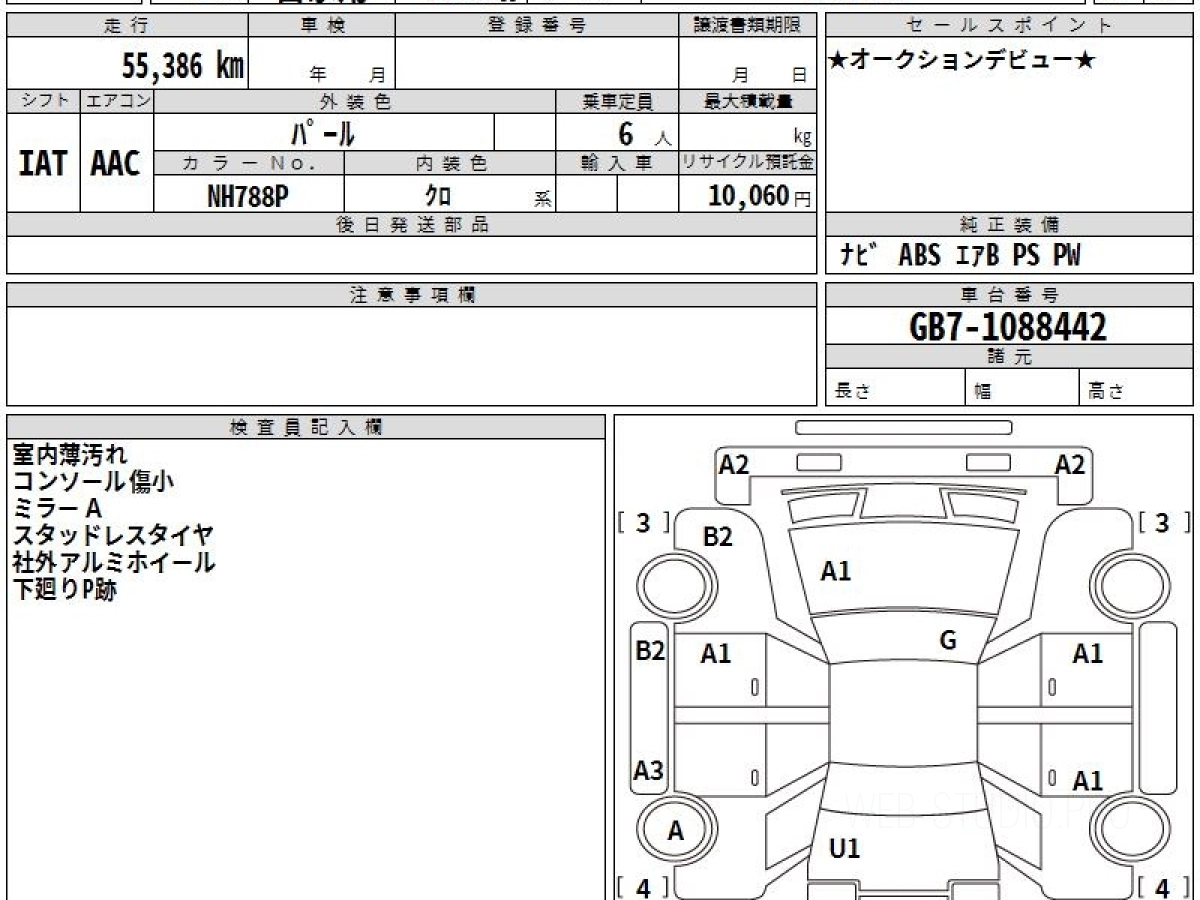Select the 10,060円 recycle deposit value
The height and width of the screenshot is (900, 1200).
(x=760, y=196)
